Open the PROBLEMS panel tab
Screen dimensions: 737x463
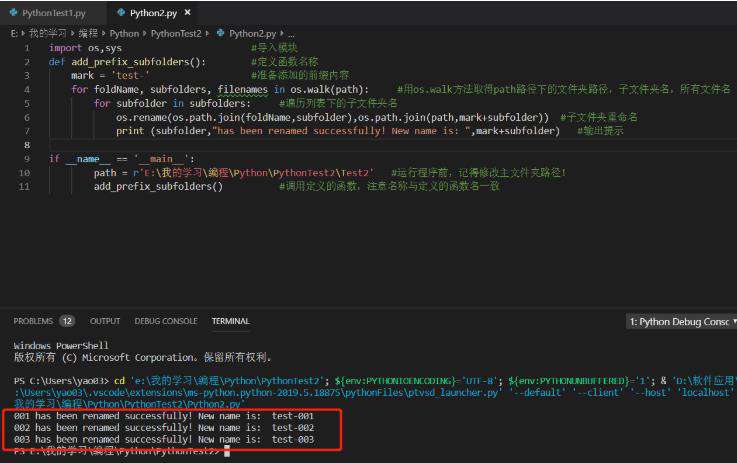pos(33,321)
